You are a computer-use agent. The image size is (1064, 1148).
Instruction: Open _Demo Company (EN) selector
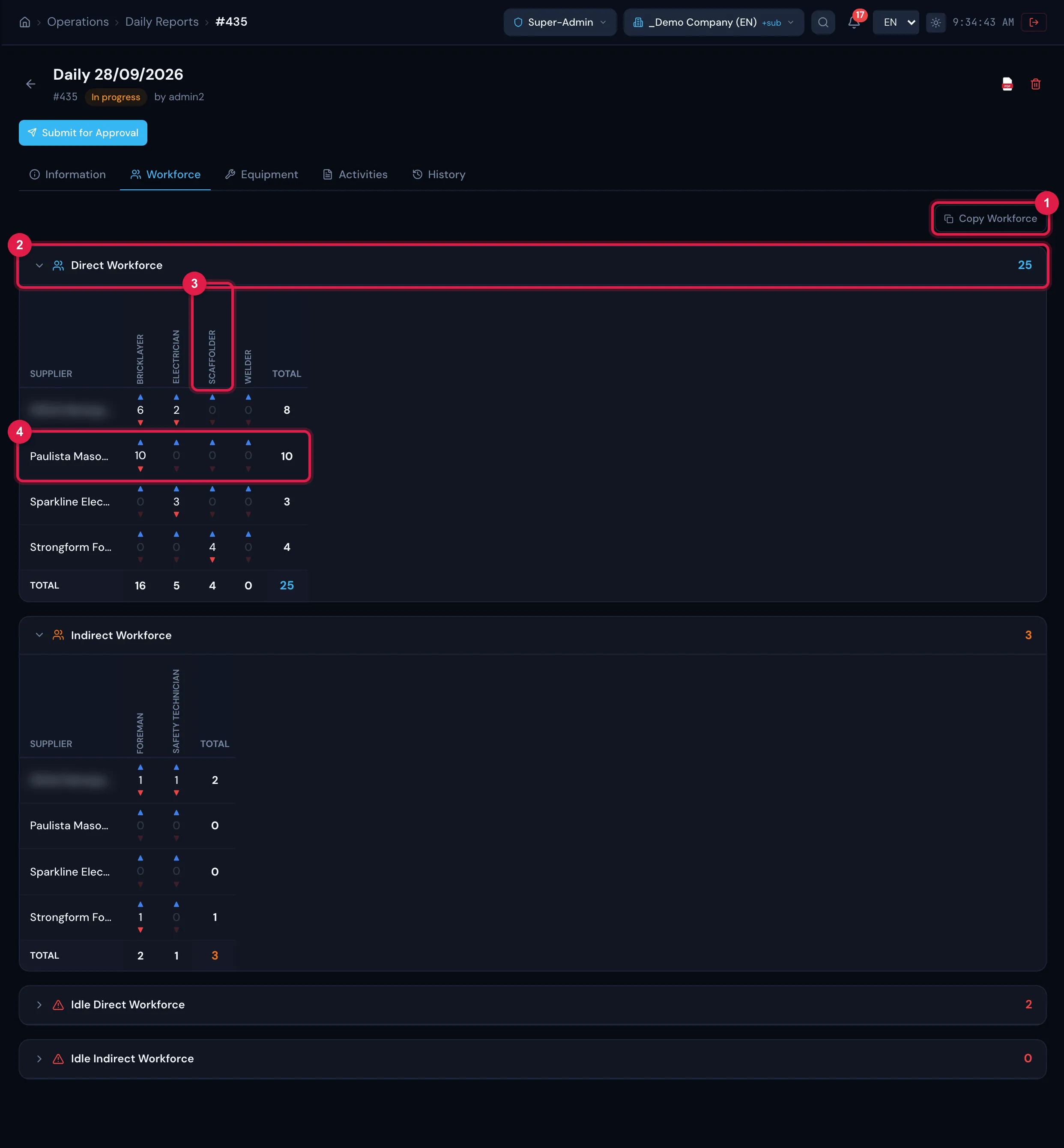pos(713,22)
